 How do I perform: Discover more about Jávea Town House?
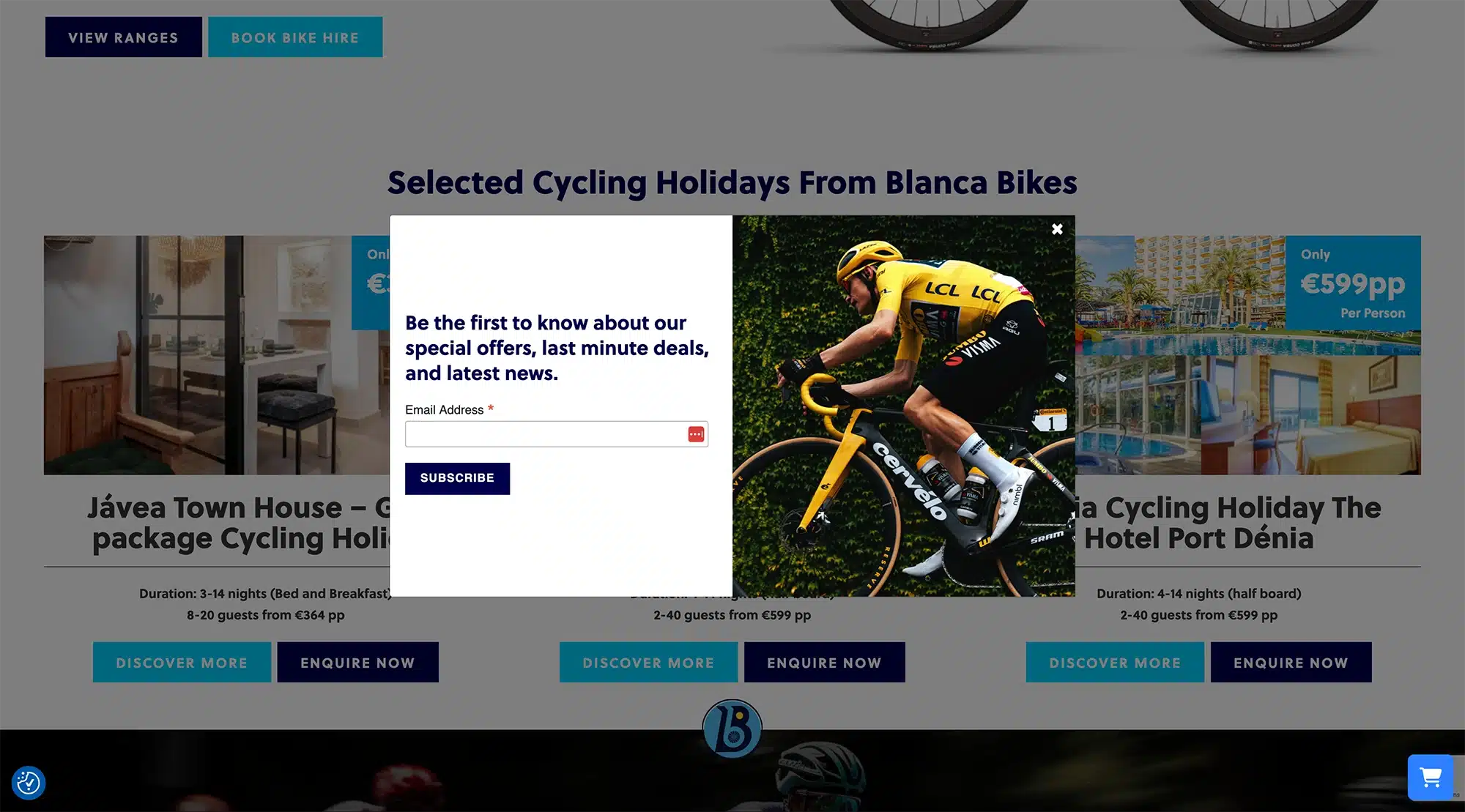(x=182, y=663)
